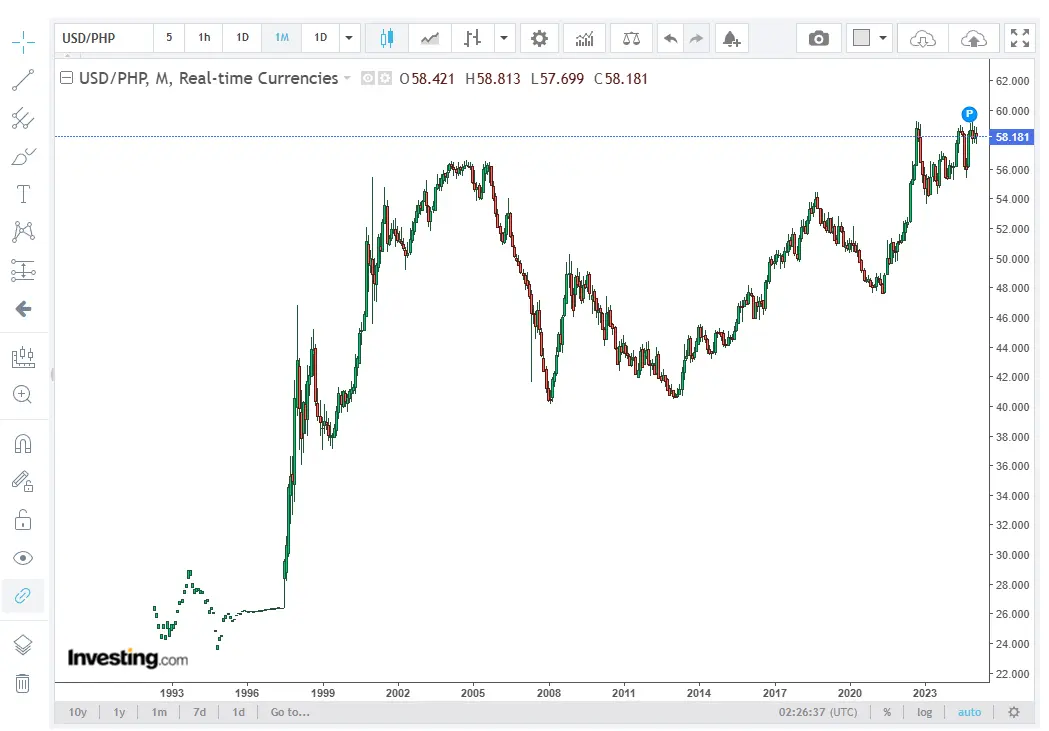Click the USD/PHP symbol input field
The height and width of the screenshot is (731, 1049).
coord(104,38)
